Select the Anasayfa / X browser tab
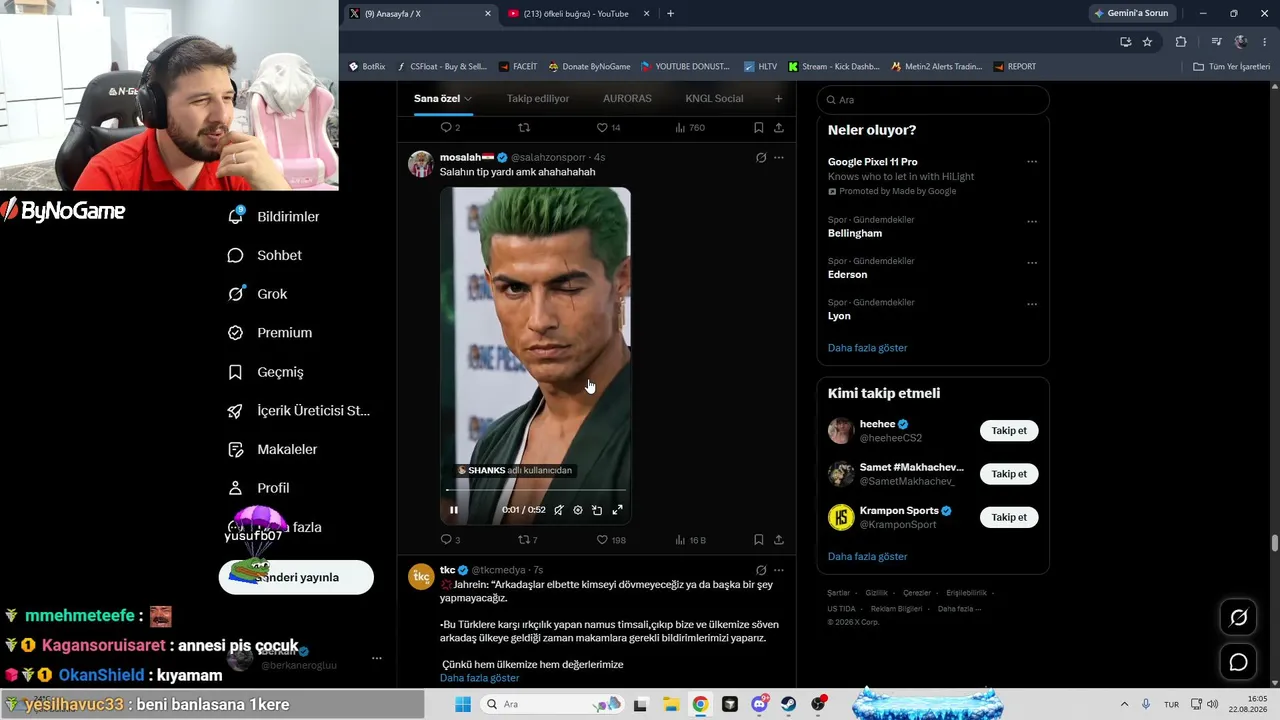Viewport: 1280px width, 720px height. 419,14
